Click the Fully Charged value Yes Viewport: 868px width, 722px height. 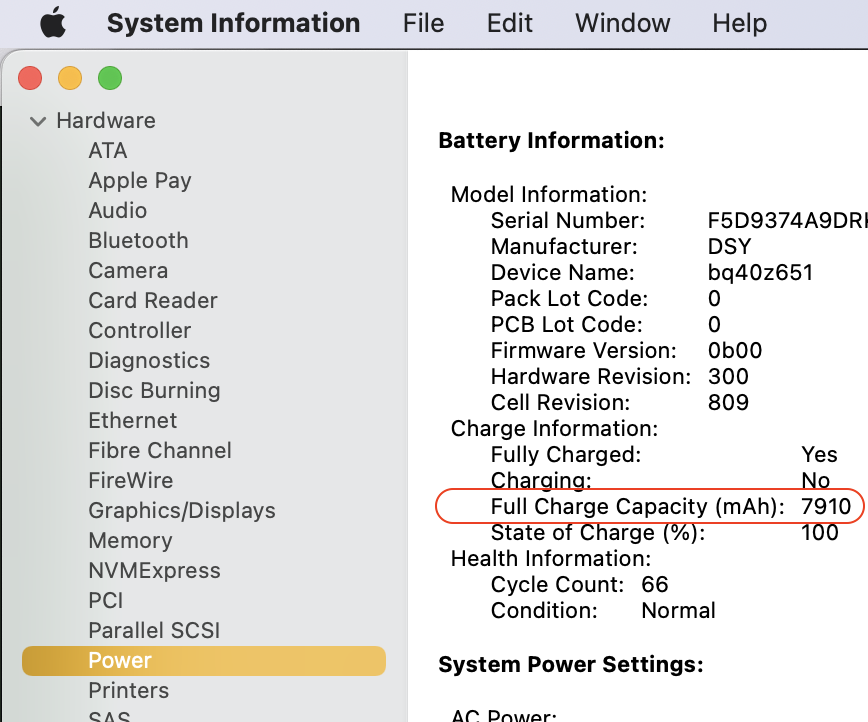coord(819,455)
